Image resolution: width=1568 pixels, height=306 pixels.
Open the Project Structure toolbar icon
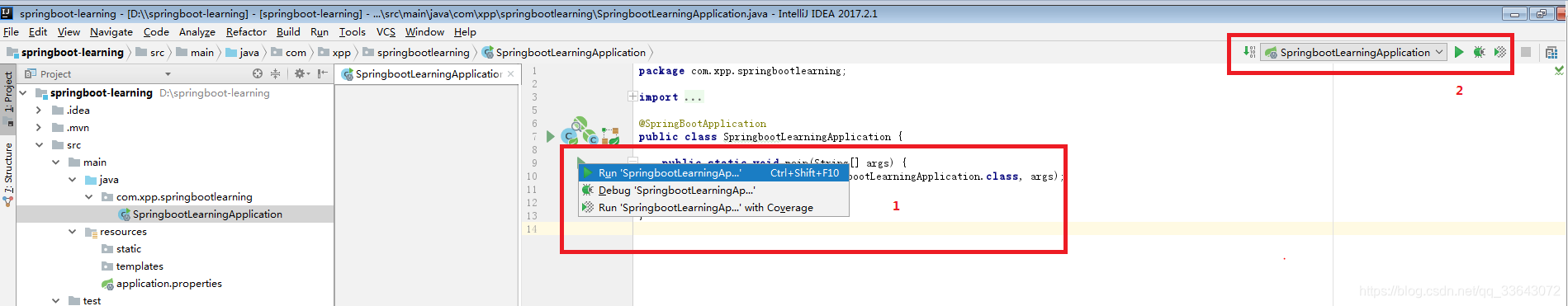(x=1551, y=52)
